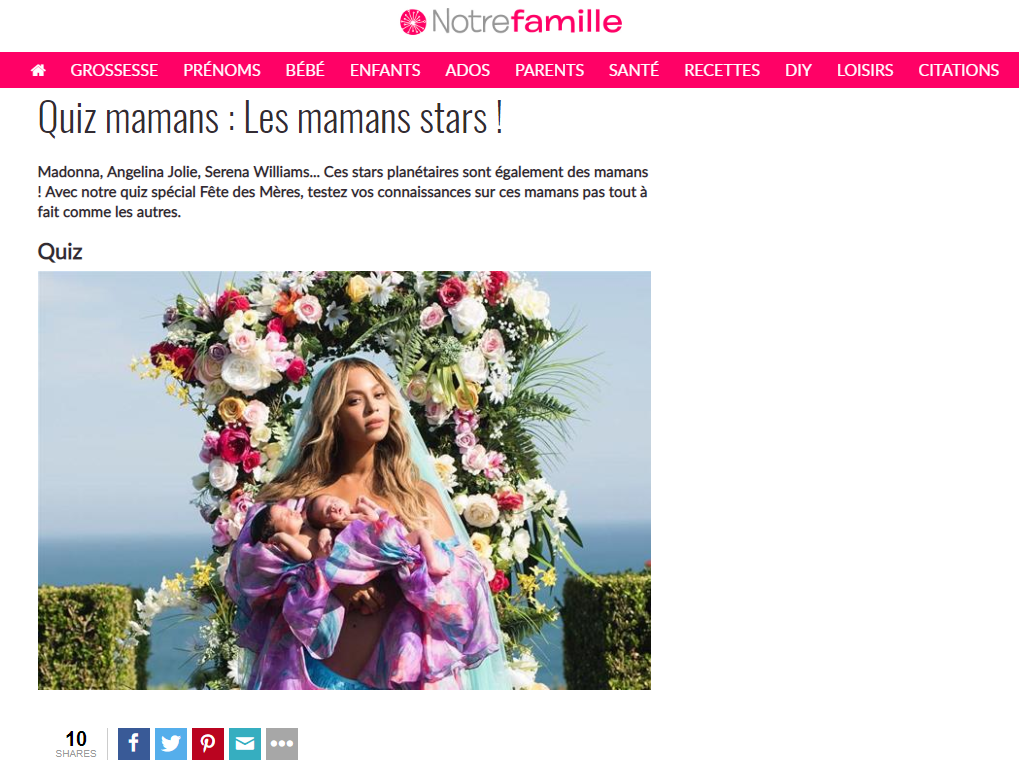1019x781 pixels.
Task: Go to the Citations section
Action: pyautogui.click(x=959, y=70)
